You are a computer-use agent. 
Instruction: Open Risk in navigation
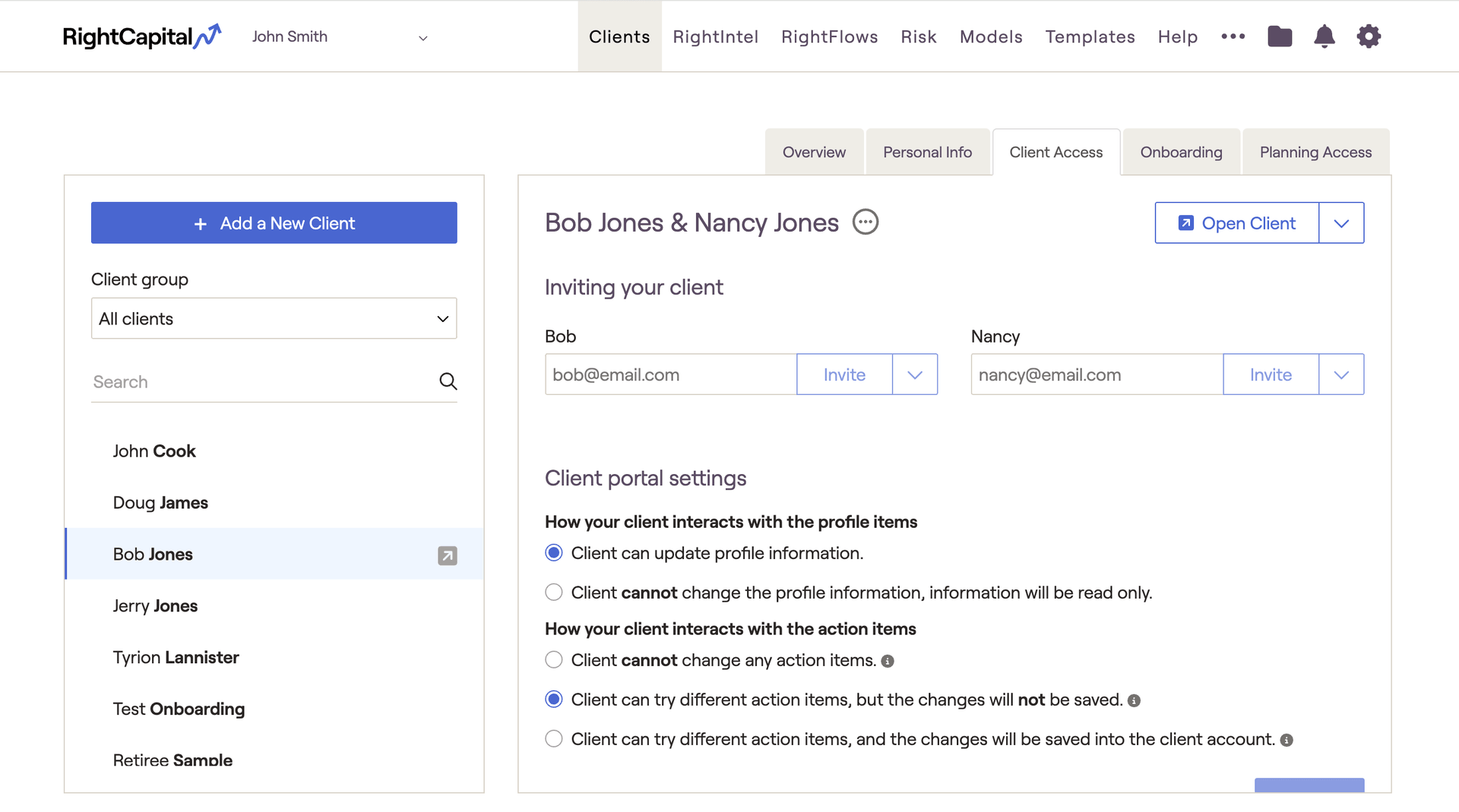point(919,36)
